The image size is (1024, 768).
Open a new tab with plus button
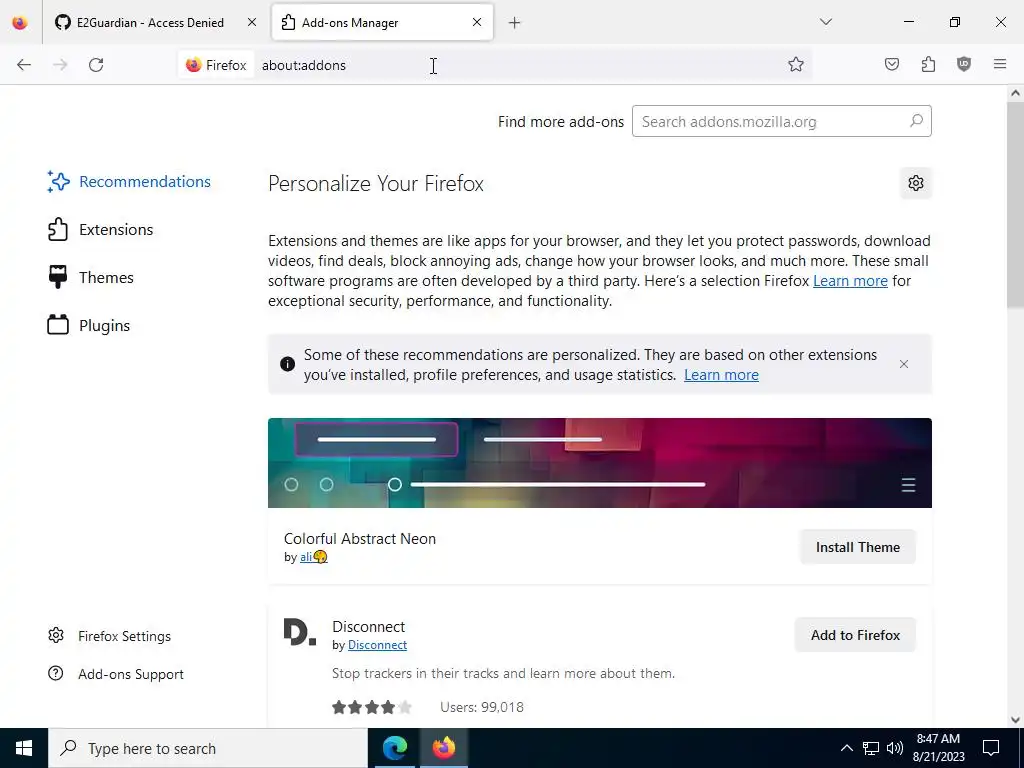pos(515,23)
